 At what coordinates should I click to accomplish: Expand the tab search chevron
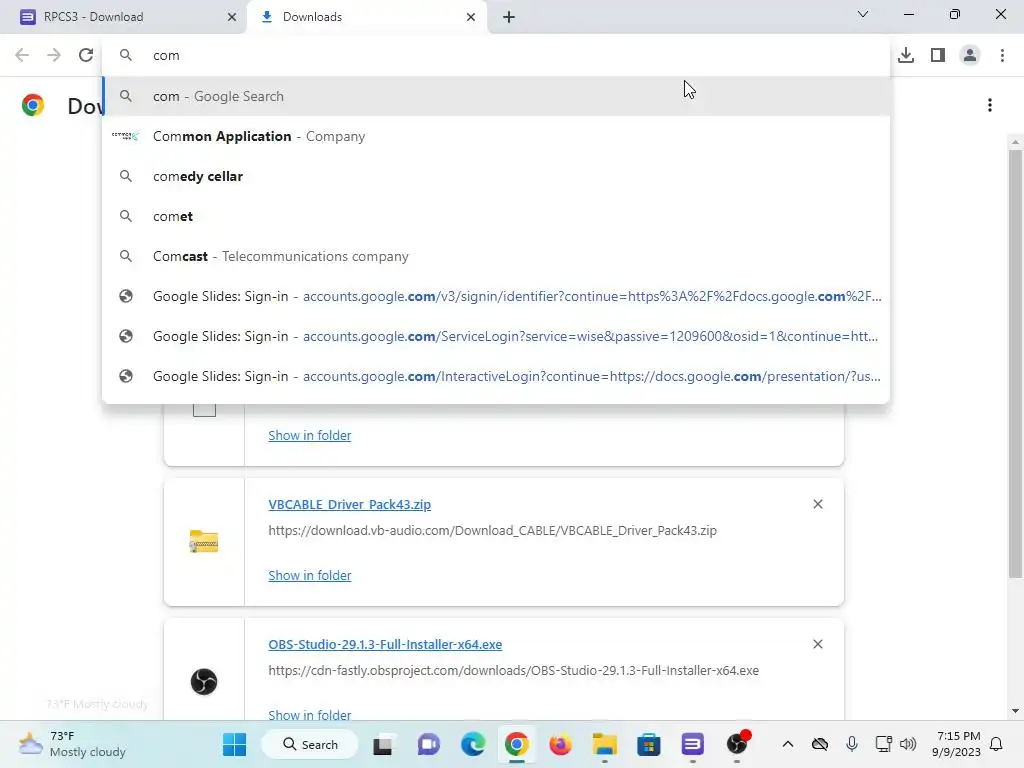click(x=863, y=14)
